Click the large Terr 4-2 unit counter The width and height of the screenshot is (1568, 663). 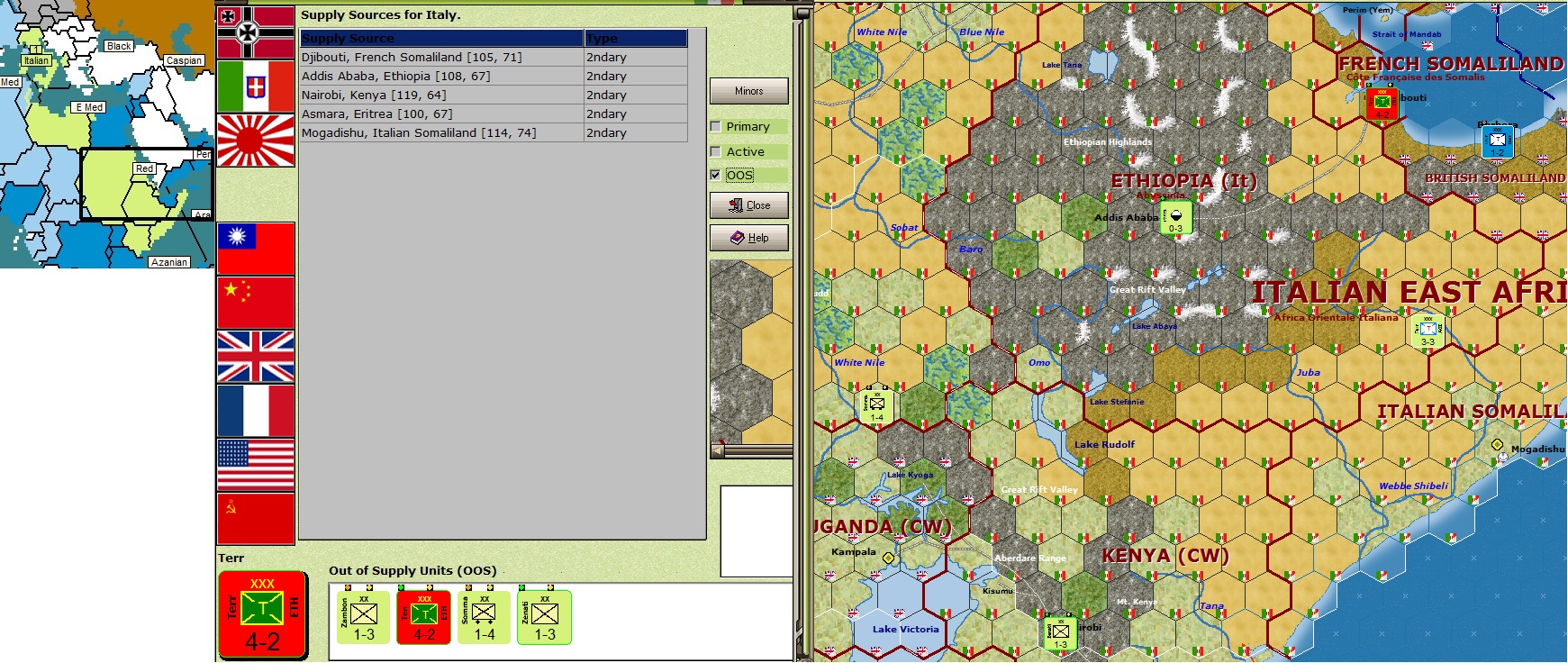coord(263,615)
